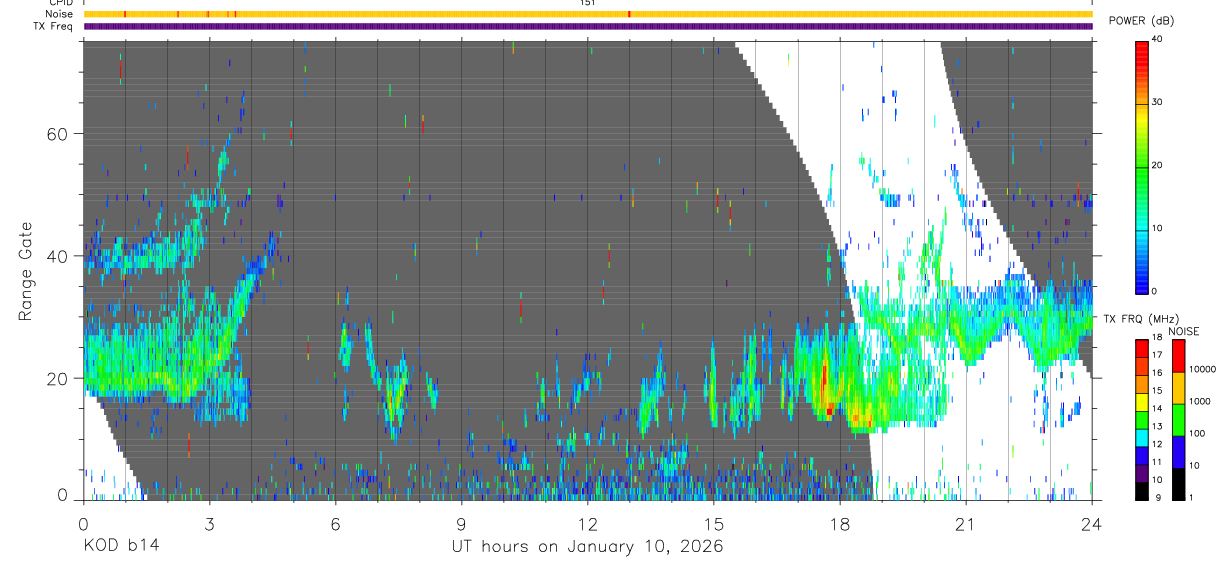Click the 3 tick on the UT hours axis

coord(209,524)
